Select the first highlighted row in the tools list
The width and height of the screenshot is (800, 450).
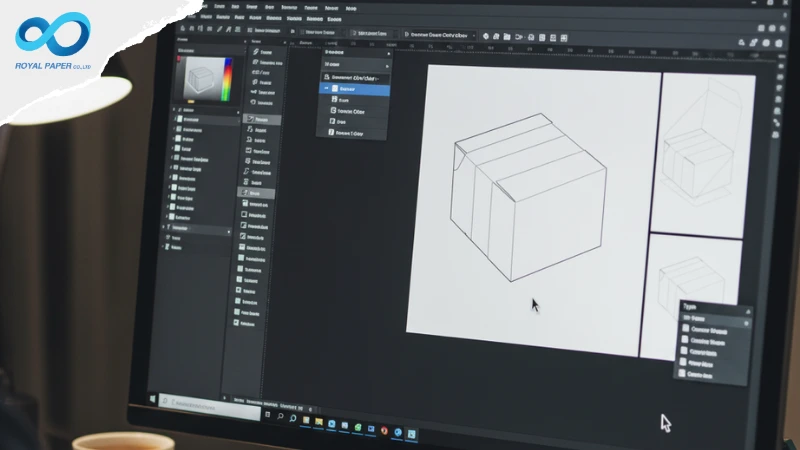click(x=262, y=119)
